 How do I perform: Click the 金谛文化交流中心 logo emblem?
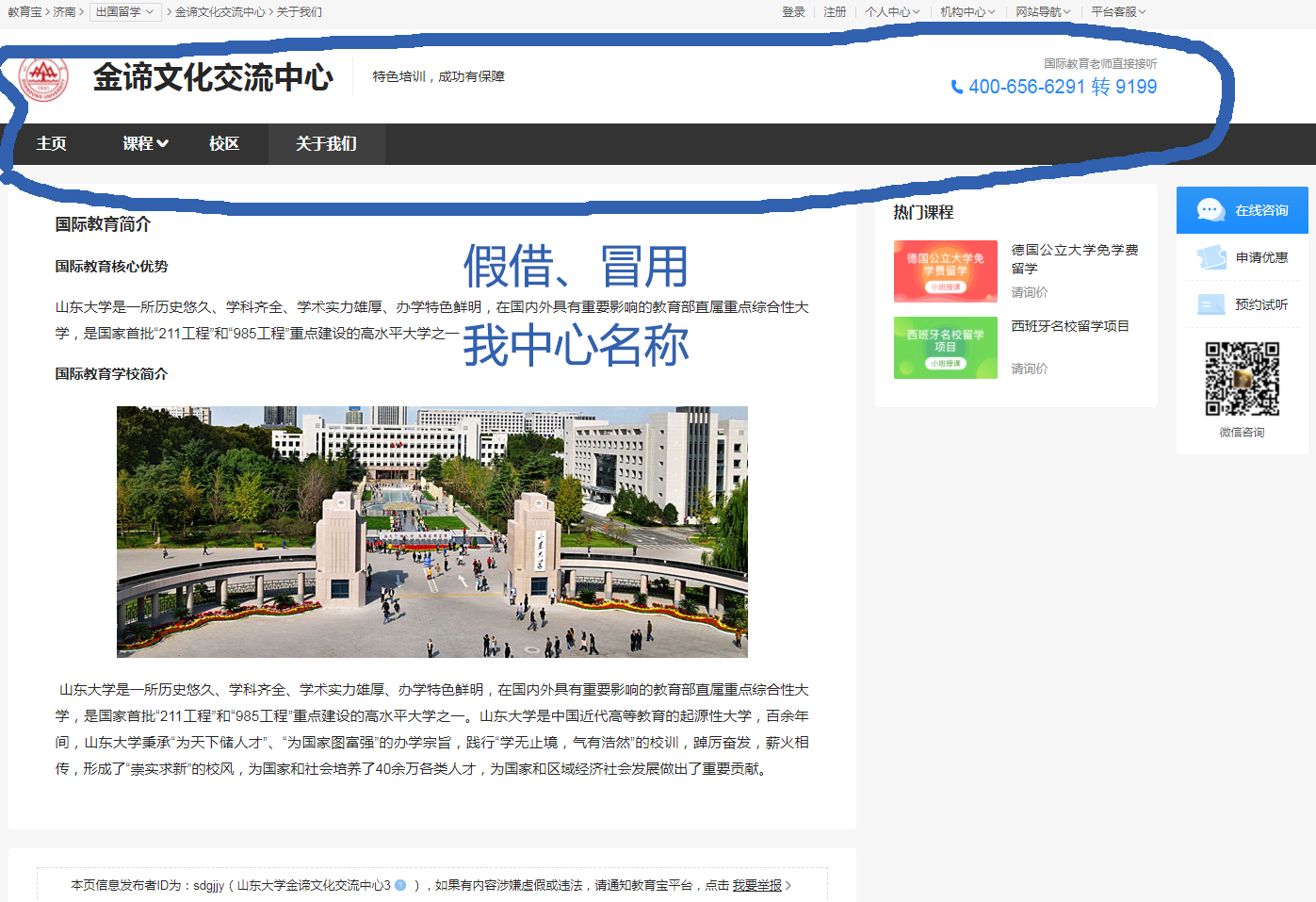(x=43, y=77)
